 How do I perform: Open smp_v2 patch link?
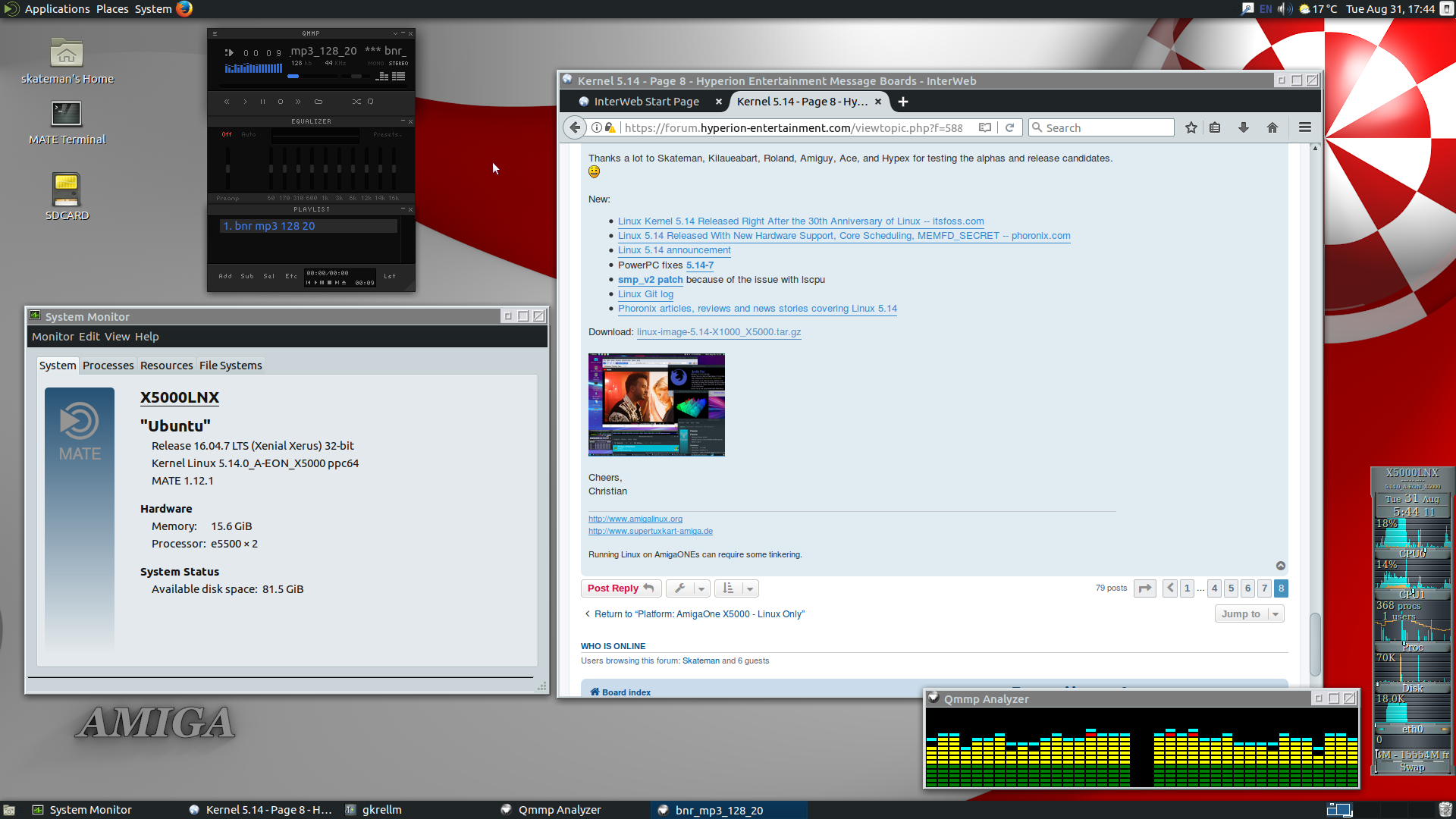pos(651,280)
